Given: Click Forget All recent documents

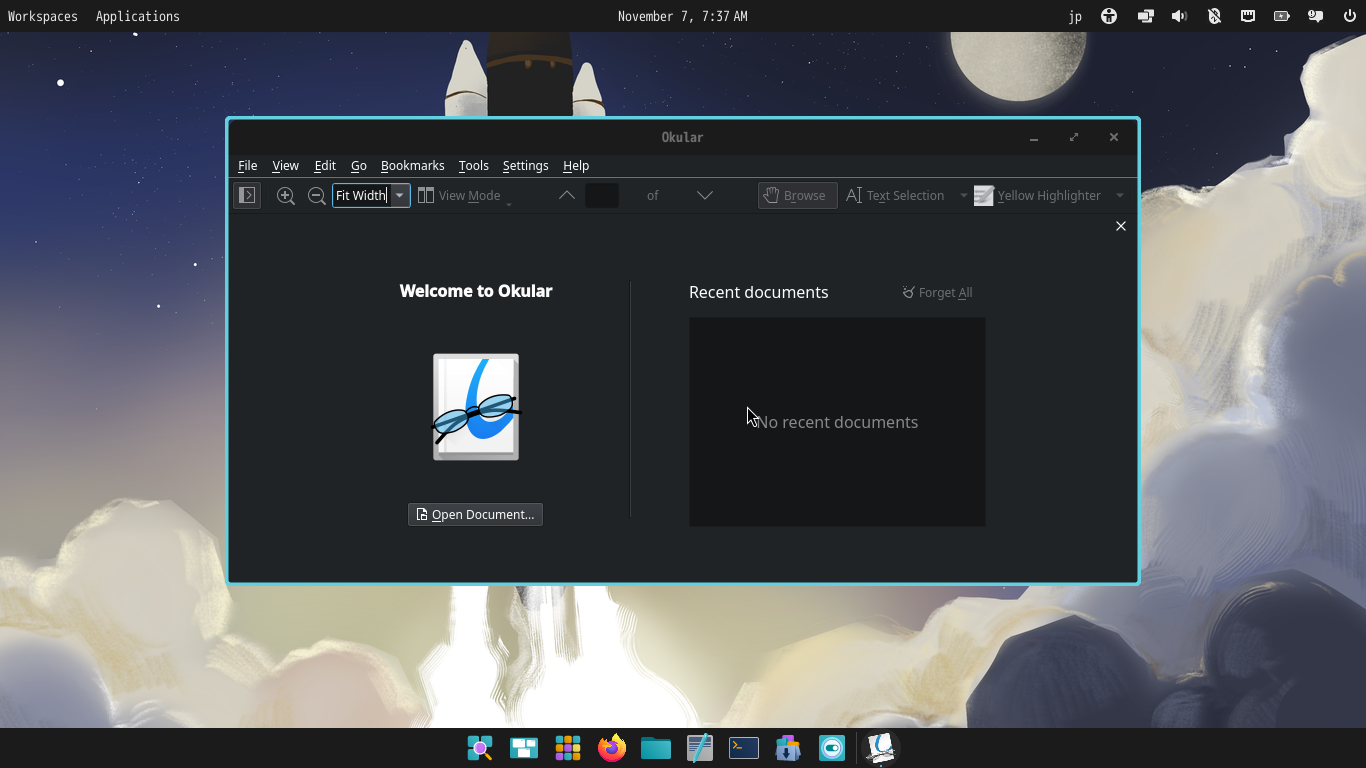Looking at the screenshot, I should pos(937,293).
